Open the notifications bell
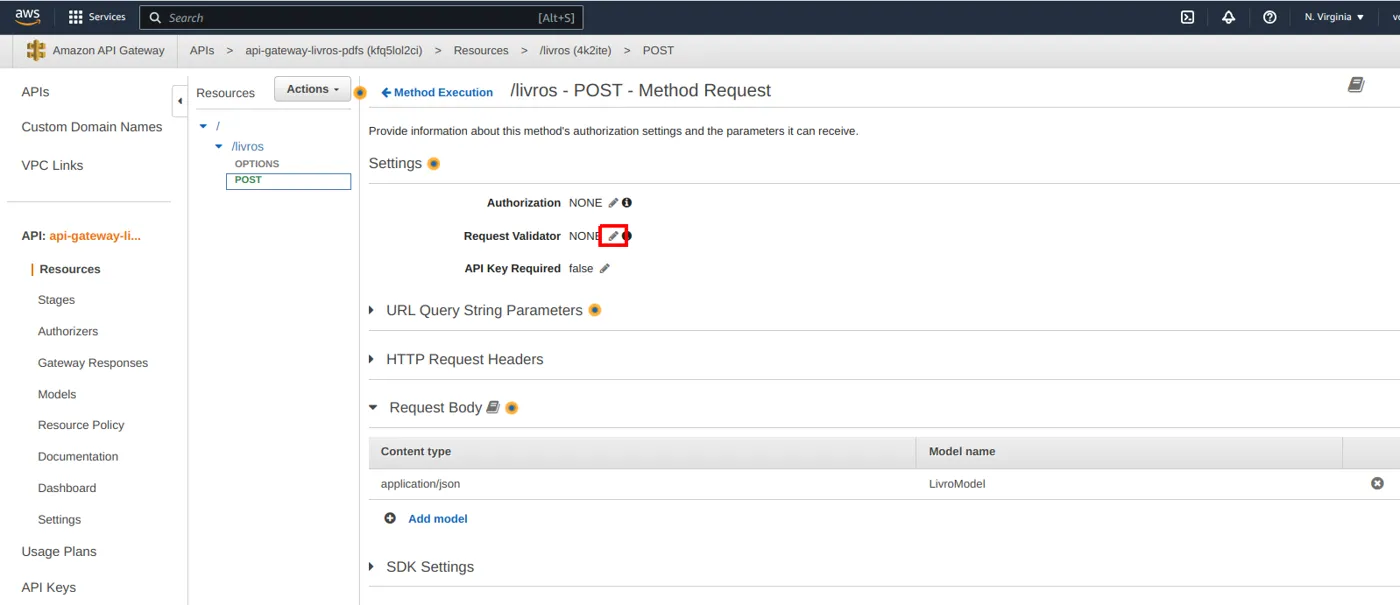 coord(1228,17)
